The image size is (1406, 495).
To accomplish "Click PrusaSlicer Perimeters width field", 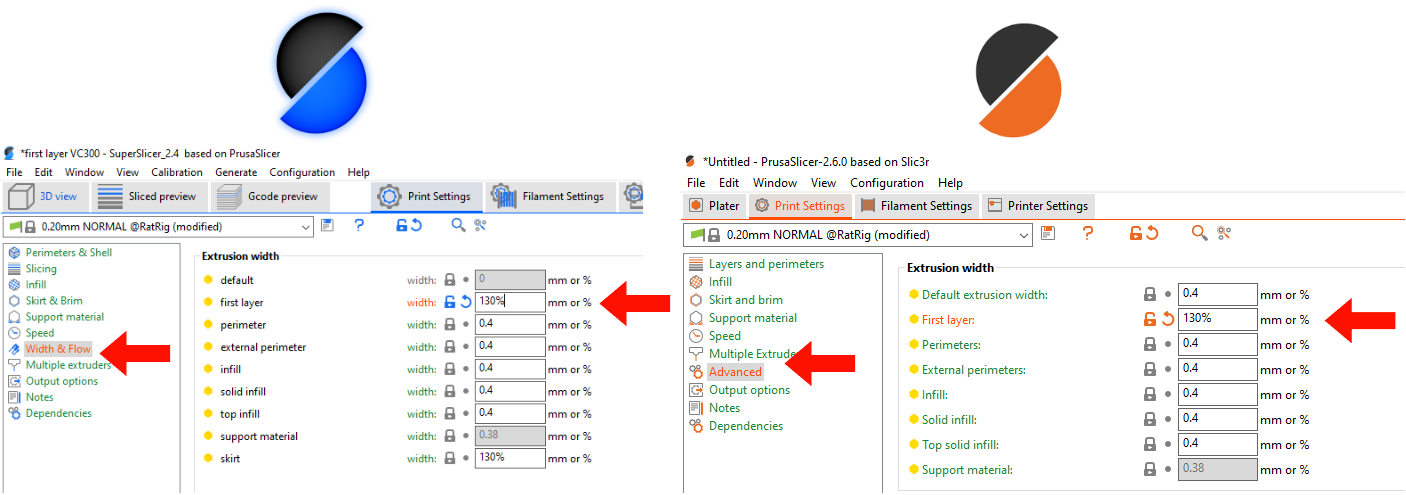I will coord(1217,344).
